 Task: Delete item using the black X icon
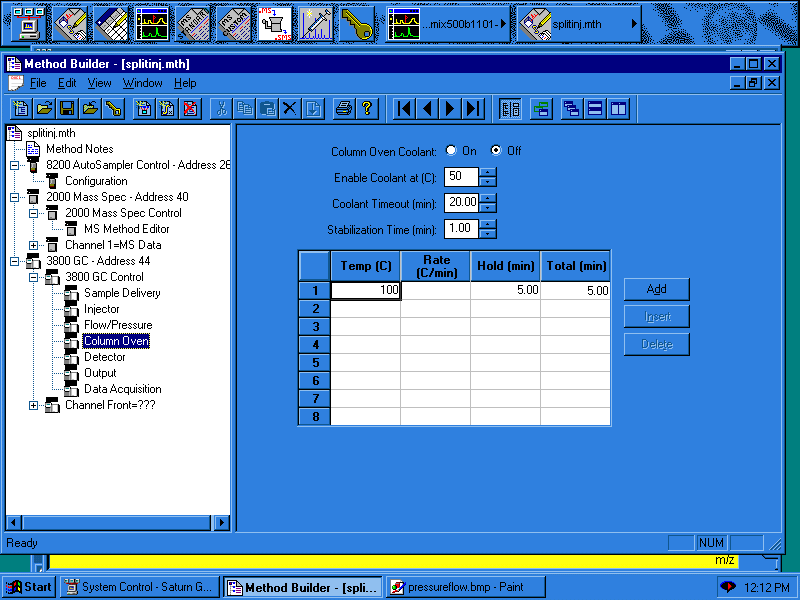point(289,109)
